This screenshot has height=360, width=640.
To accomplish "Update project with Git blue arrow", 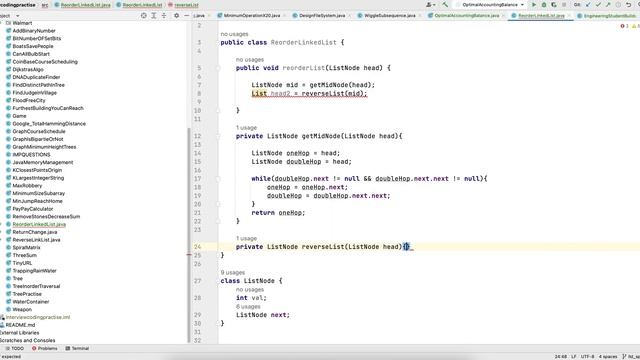I will click(x=588, y=4).
